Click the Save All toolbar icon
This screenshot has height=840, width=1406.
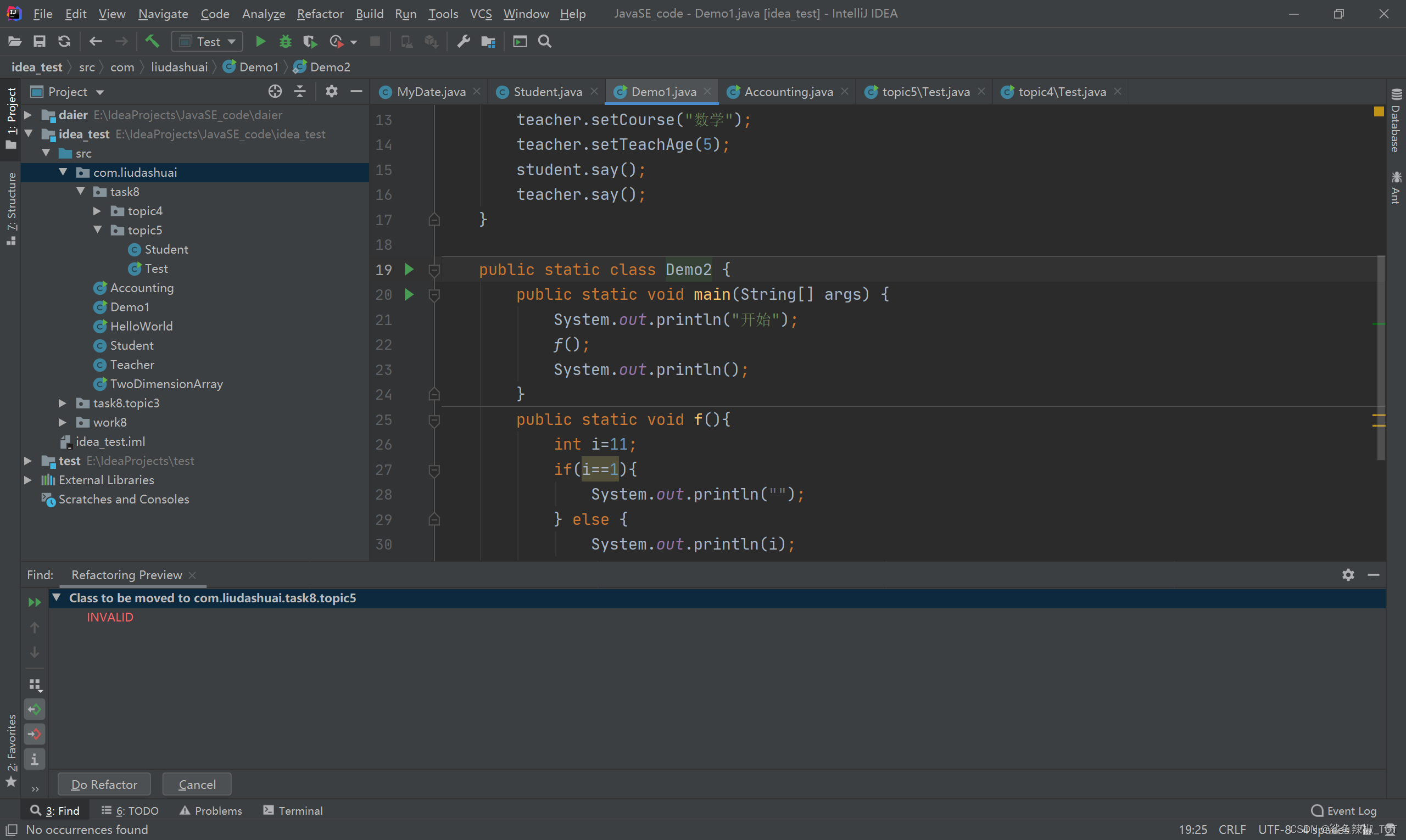pyautogui.click(x=39, y=41)
